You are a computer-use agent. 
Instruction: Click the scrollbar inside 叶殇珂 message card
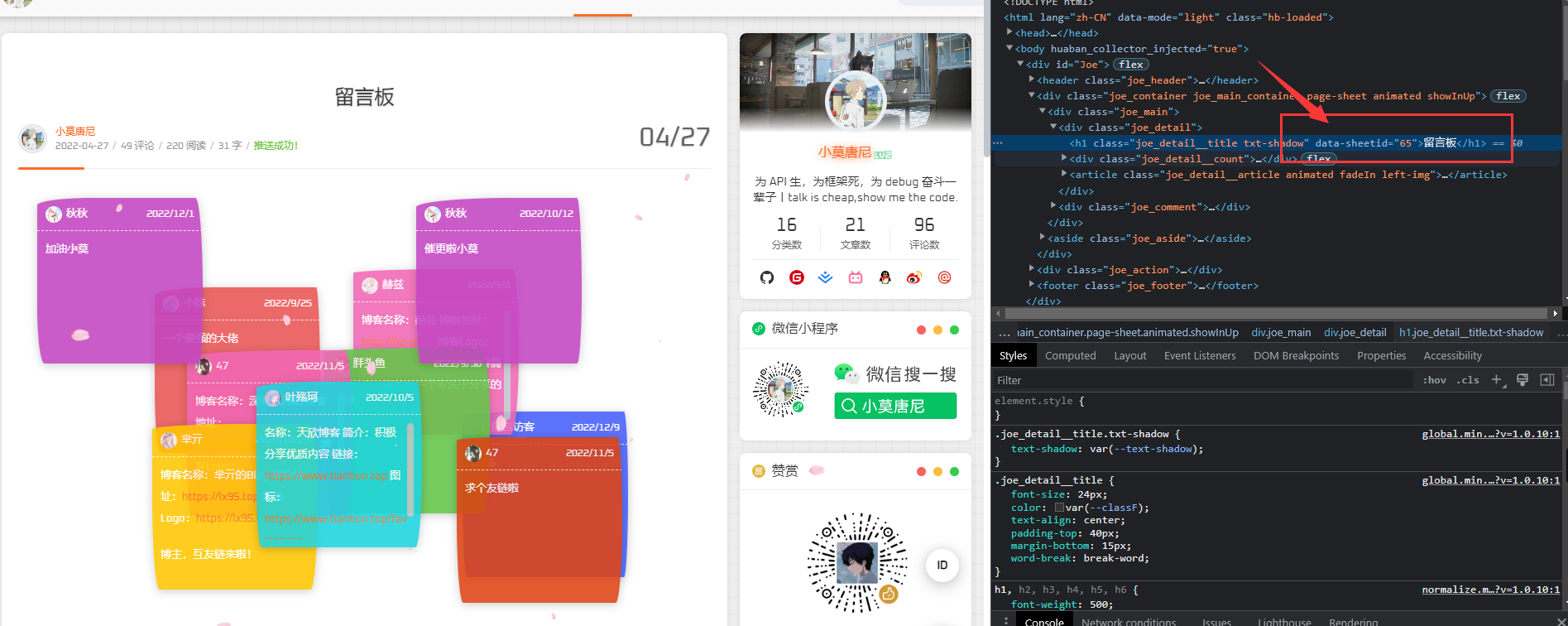tap(410, 469)
